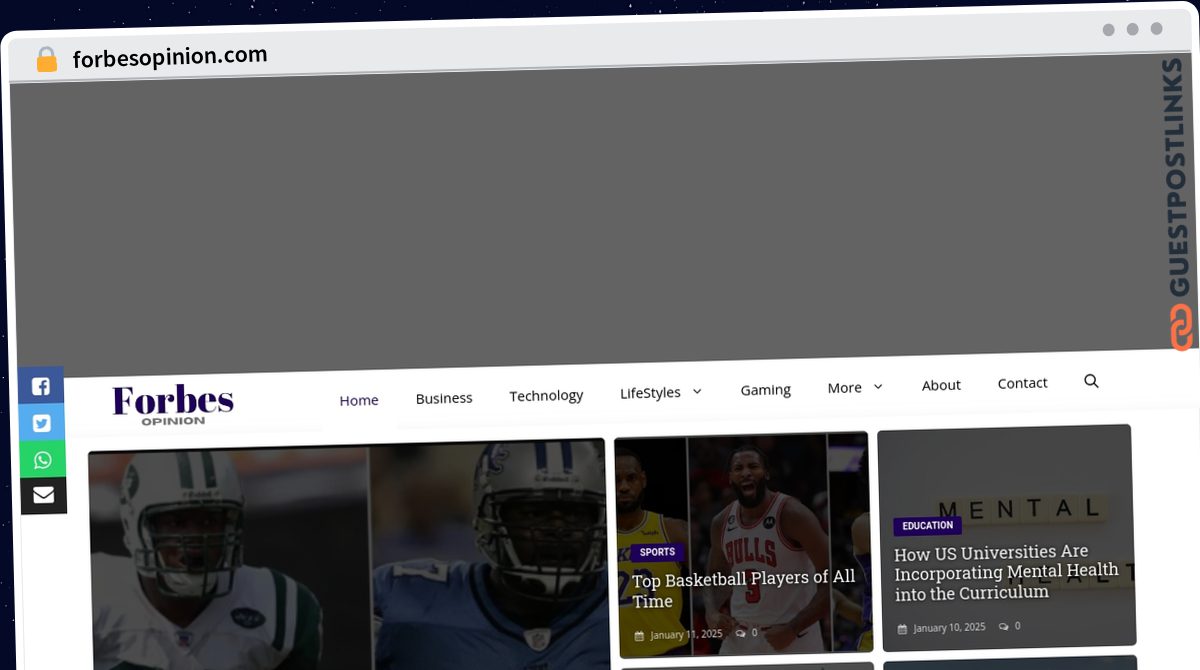Open the Technology menu item
The height and width of the screenshot is (670, 1200).
tap(546, 395)
